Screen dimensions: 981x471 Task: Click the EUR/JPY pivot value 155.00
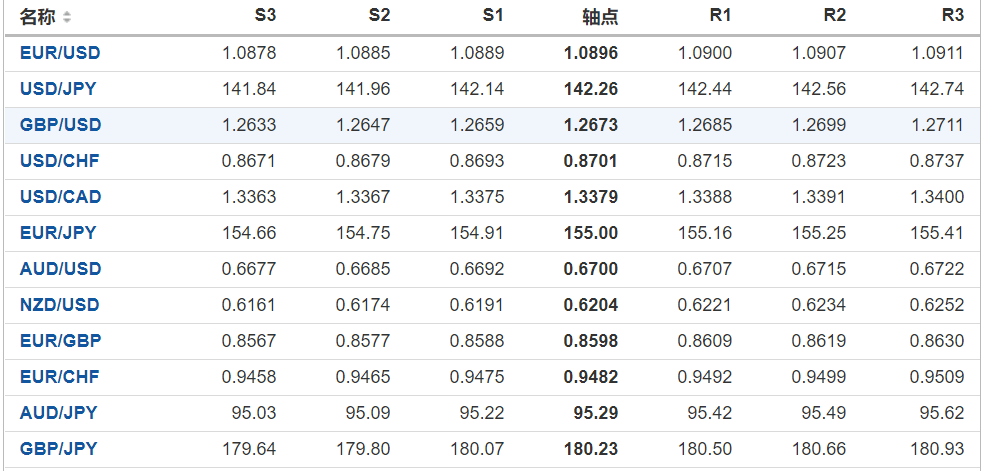click(591, 233)
